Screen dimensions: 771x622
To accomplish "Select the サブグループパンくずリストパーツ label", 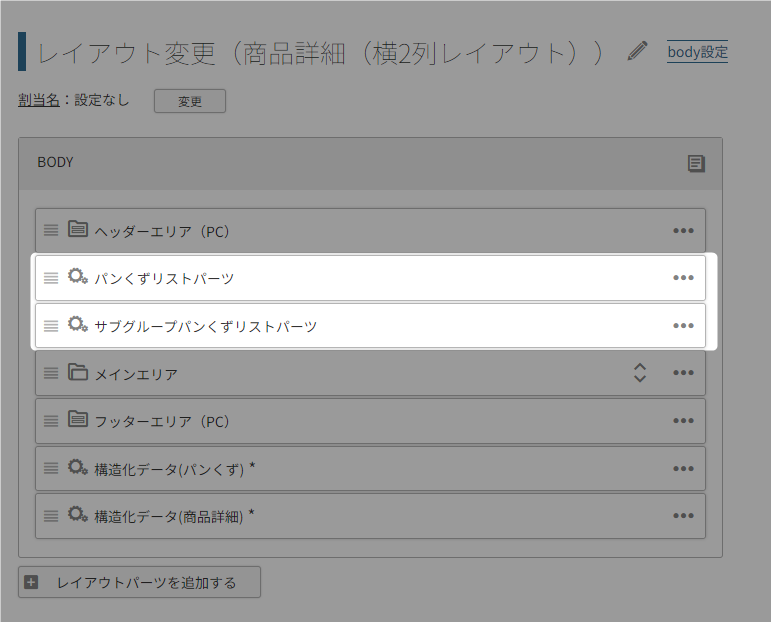I will point(206,326).
